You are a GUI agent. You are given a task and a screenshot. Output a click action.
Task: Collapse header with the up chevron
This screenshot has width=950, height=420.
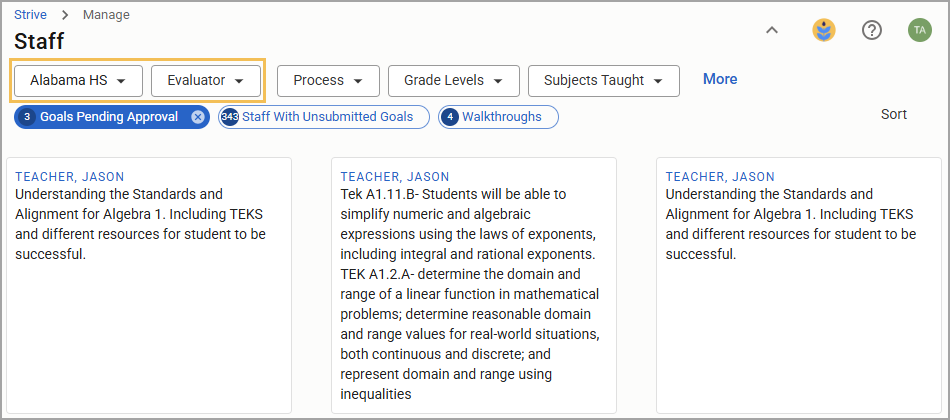tap(771, 30)
